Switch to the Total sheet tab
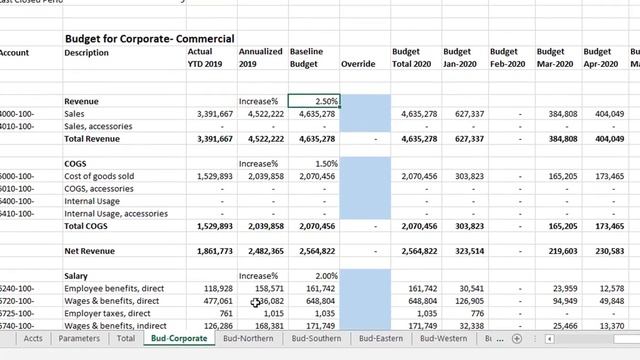The image size is (640, 360). coord(126,338)
